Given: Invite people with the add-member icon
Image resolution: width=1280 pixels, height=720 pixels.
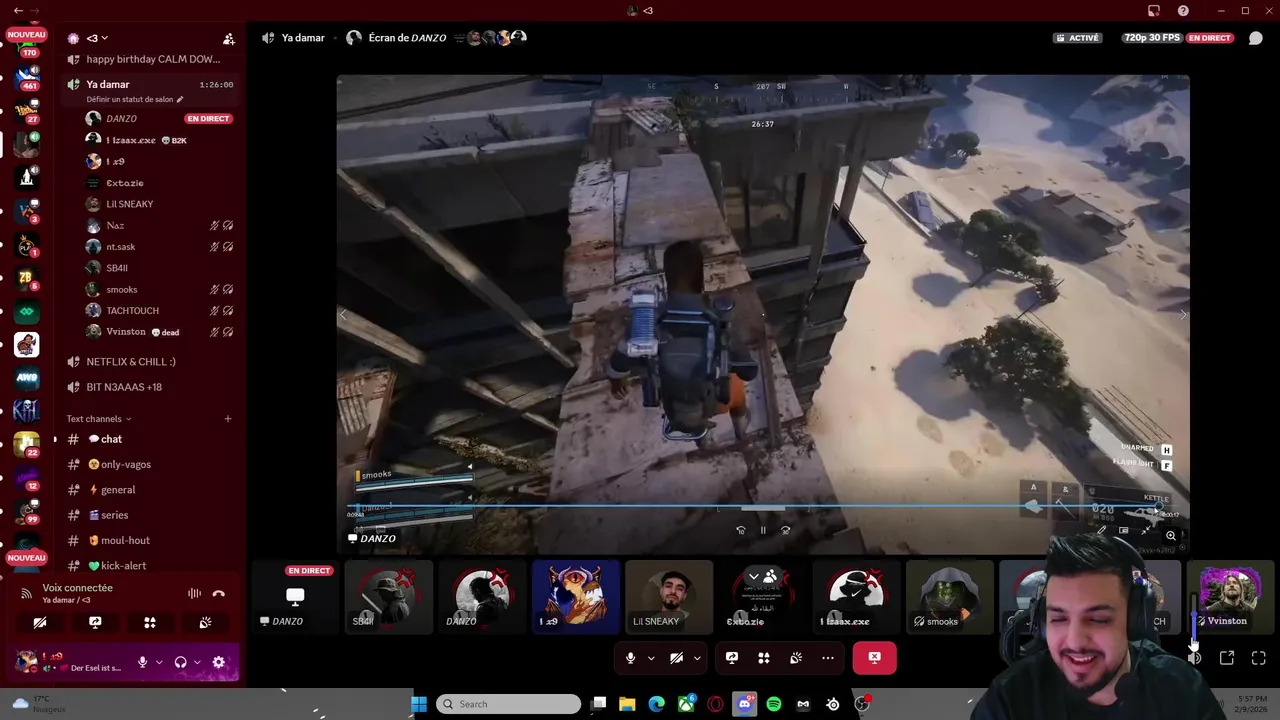Looking at the screenshot, I should tap(229, 39).
